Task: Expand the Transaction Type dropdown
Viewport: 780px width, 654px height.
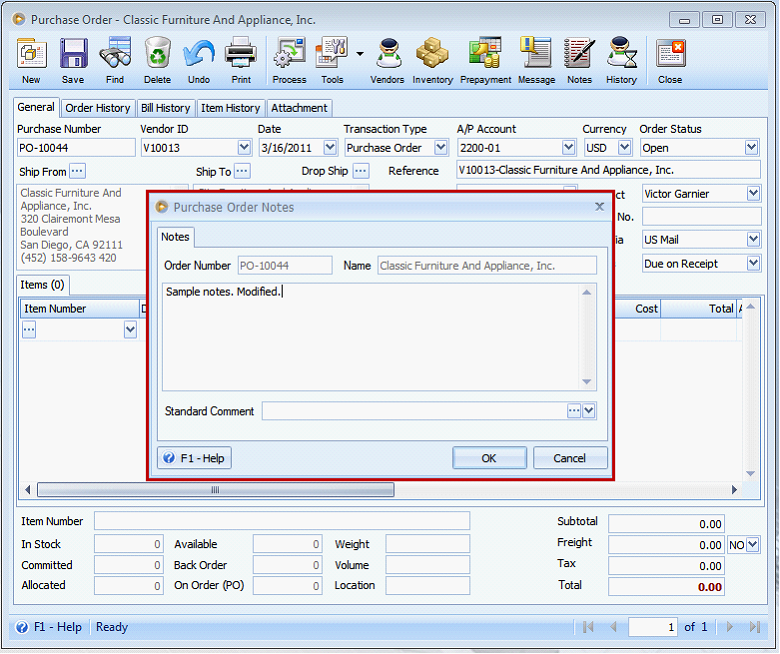Action: tap(441, 148)
